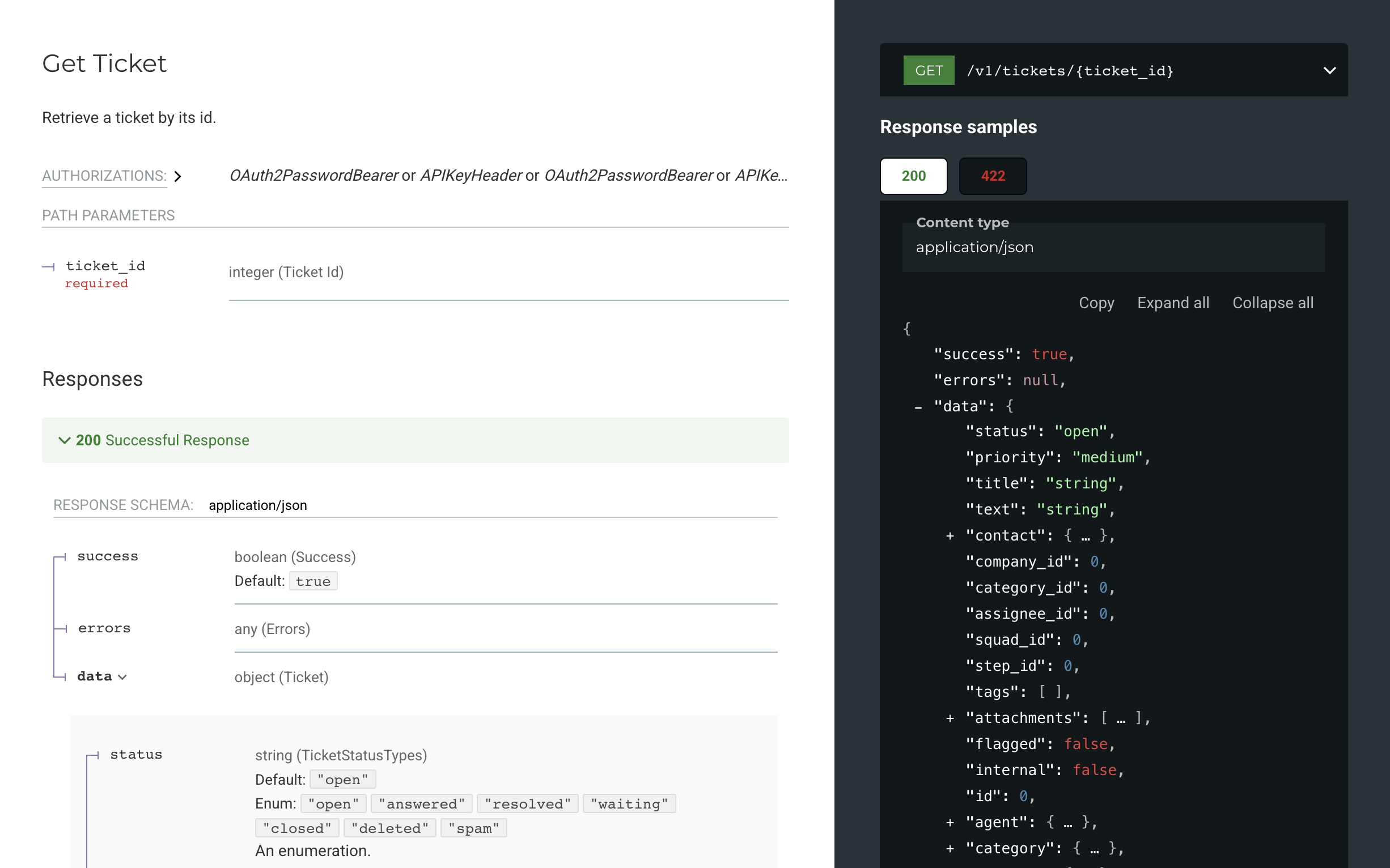
Task: Collapse the "data" JSON object minus toggle
Action: click(918, 407)
